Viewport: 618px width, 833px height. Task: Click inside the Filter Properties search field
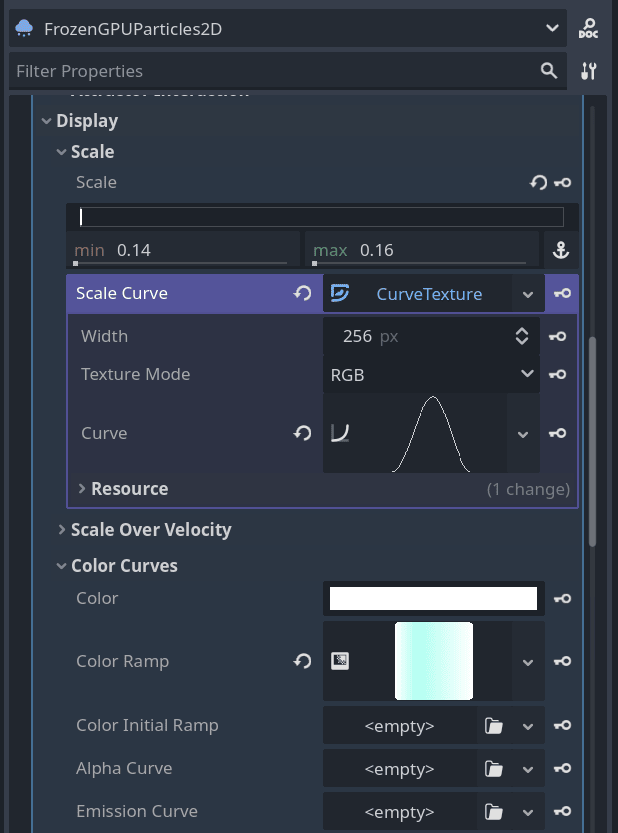click(x=250, y=71)
